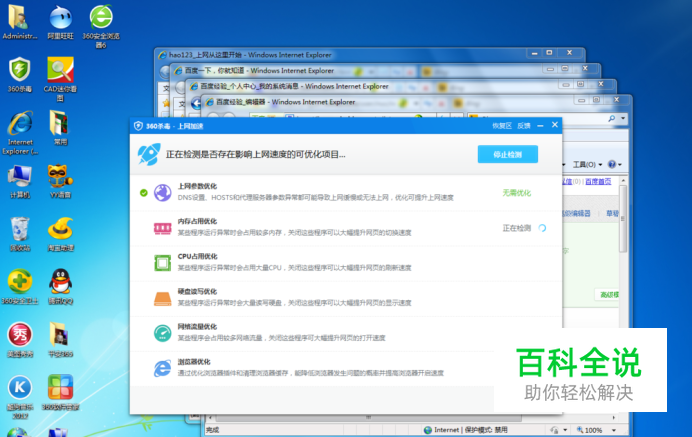Select the 回收站 recycle bin icon
692x437 pixels.
click(20, 234)
